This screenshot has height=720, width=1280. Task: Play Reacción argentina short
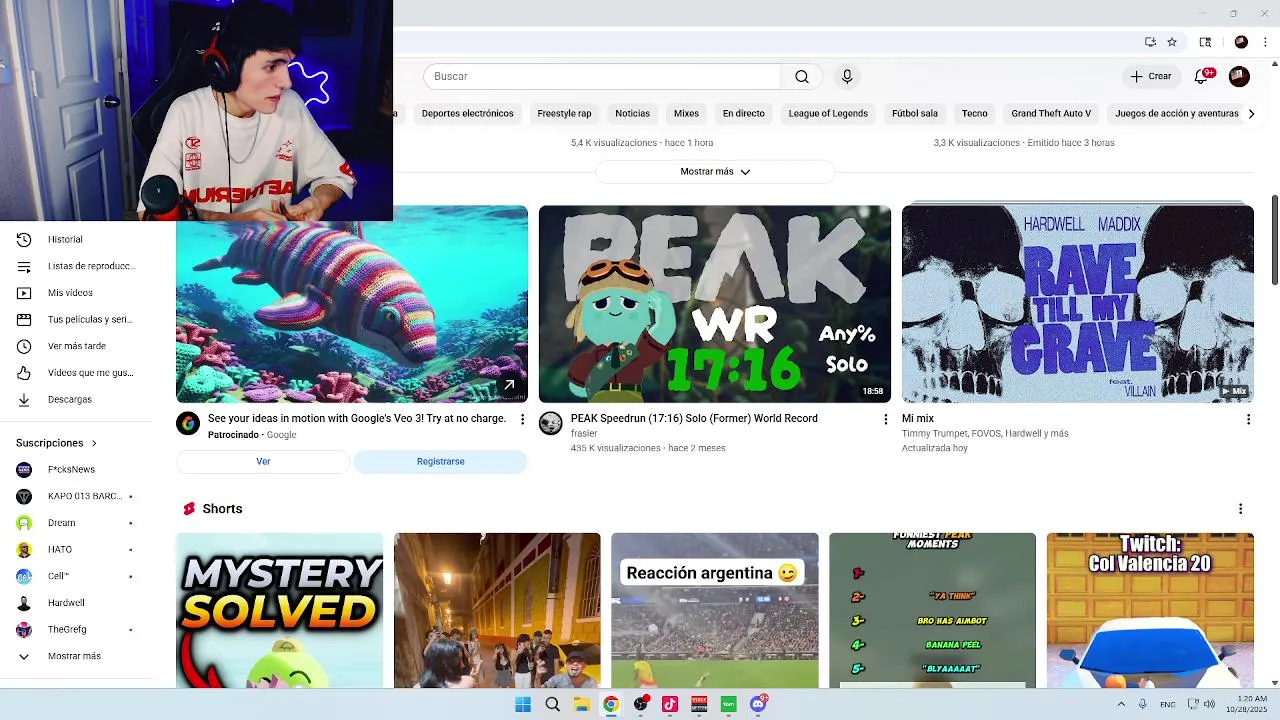point(715,610)
